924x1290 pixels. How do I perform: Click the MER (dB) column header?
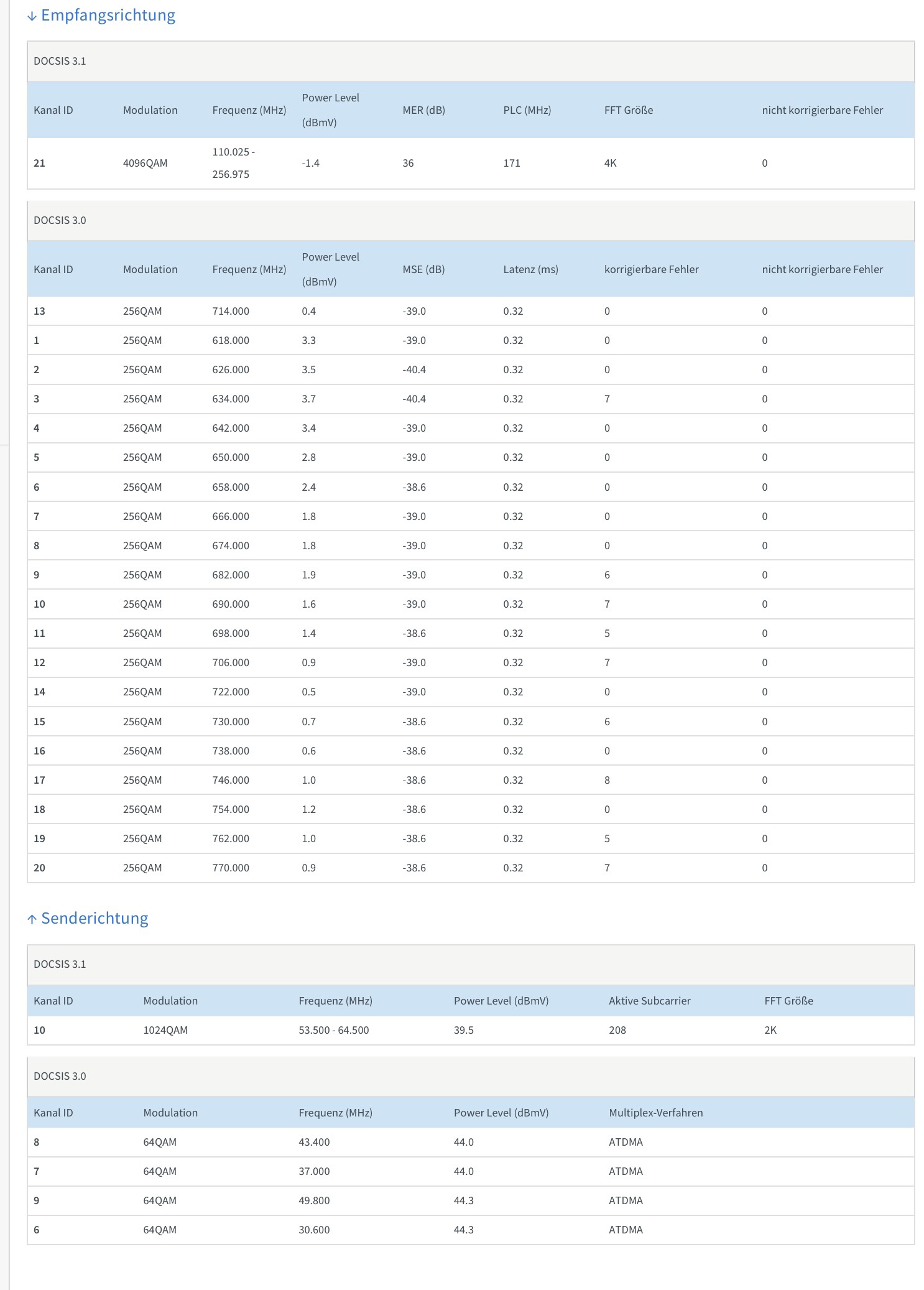point(423,110)
